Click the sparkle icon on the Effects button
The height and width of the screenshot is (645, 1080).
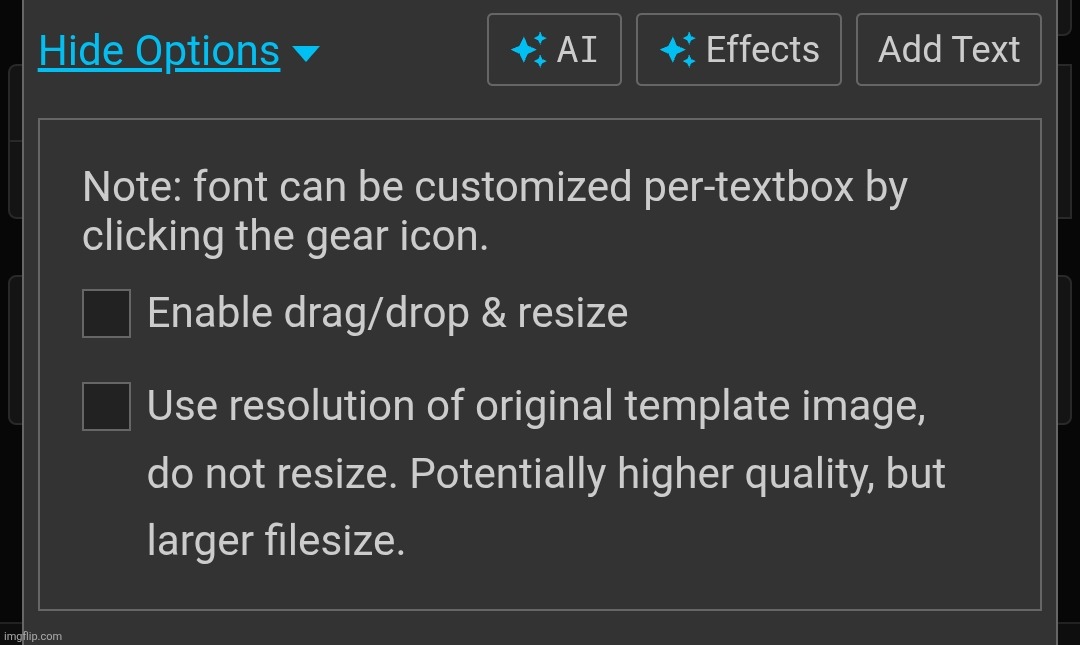tap(678, 50)
